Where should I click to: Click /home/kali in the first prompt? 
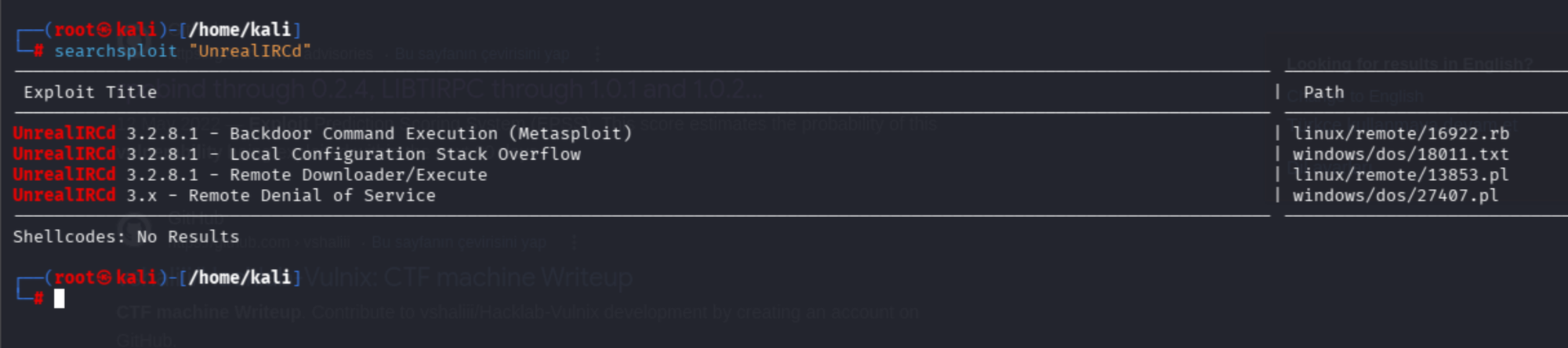click(240, 31)
